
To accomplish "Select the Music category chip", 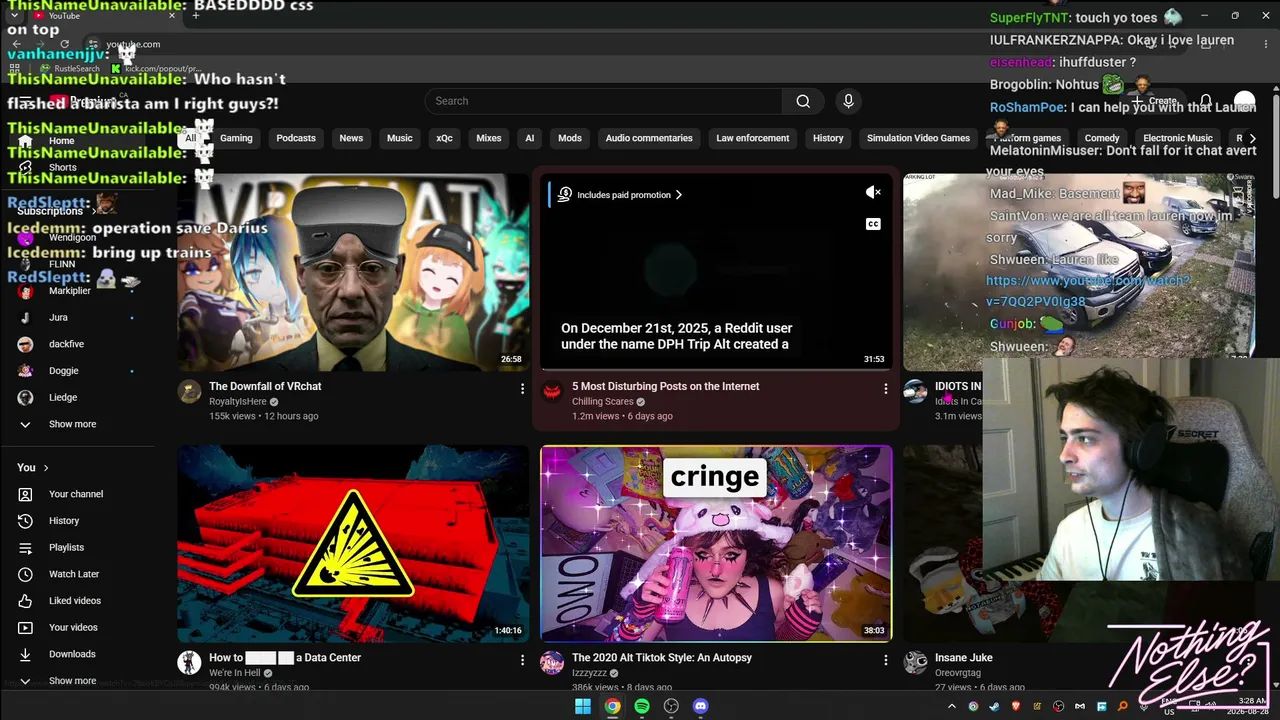I will coord(400,138).
